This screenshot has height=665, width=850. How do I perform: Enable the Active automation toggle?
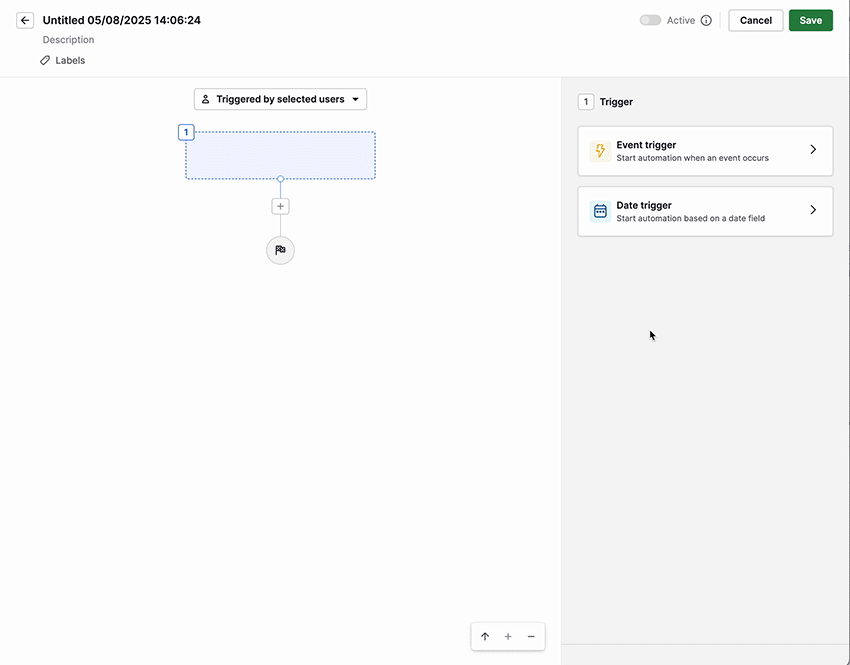[650, 19]
